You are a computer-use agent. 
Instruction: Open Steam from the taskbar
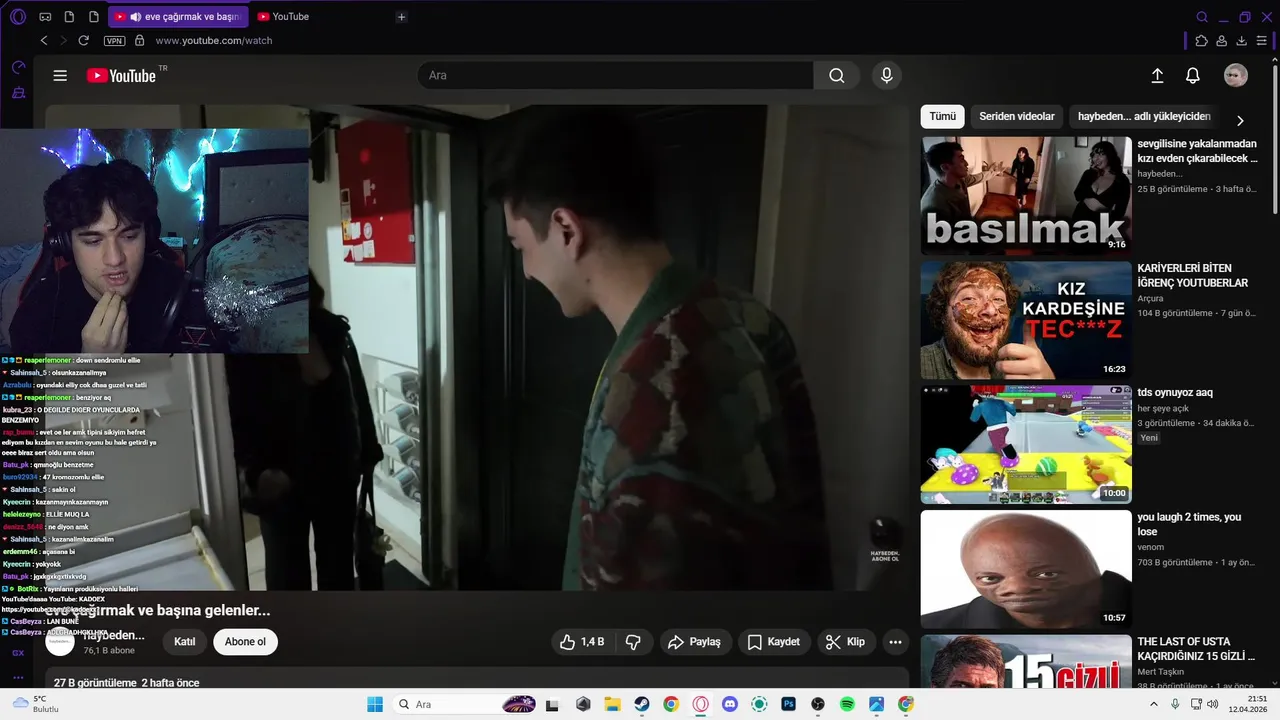642,704
